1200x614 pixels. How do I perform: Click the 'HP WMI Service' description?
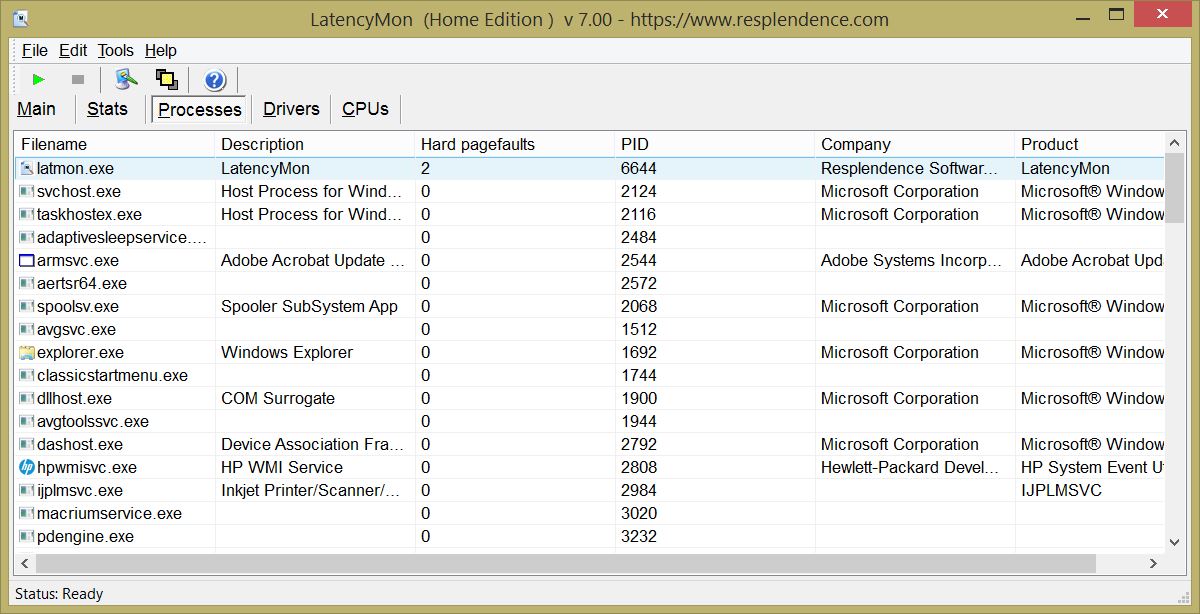pos(282,468)
